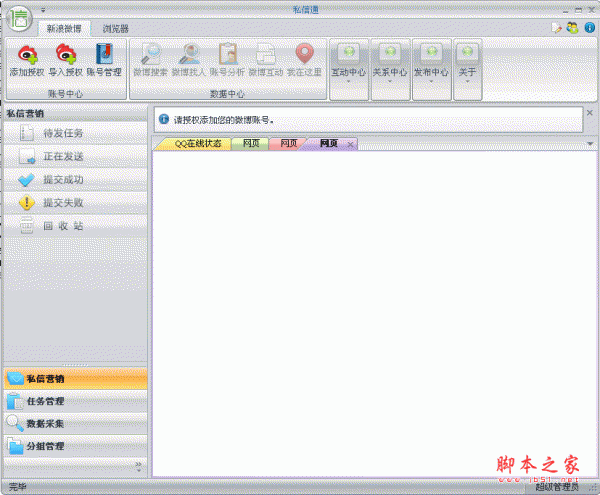
Task: Click the users icon at top right
Action: (572, 28)
